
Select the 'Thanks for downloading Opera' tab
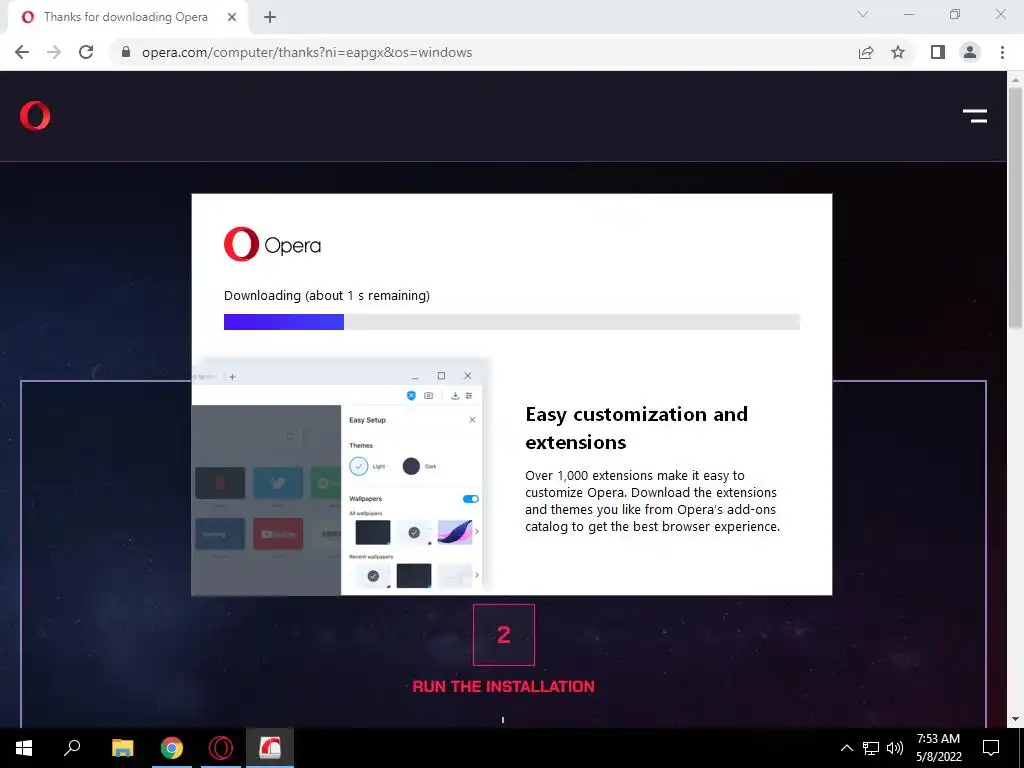coord(125,17)
